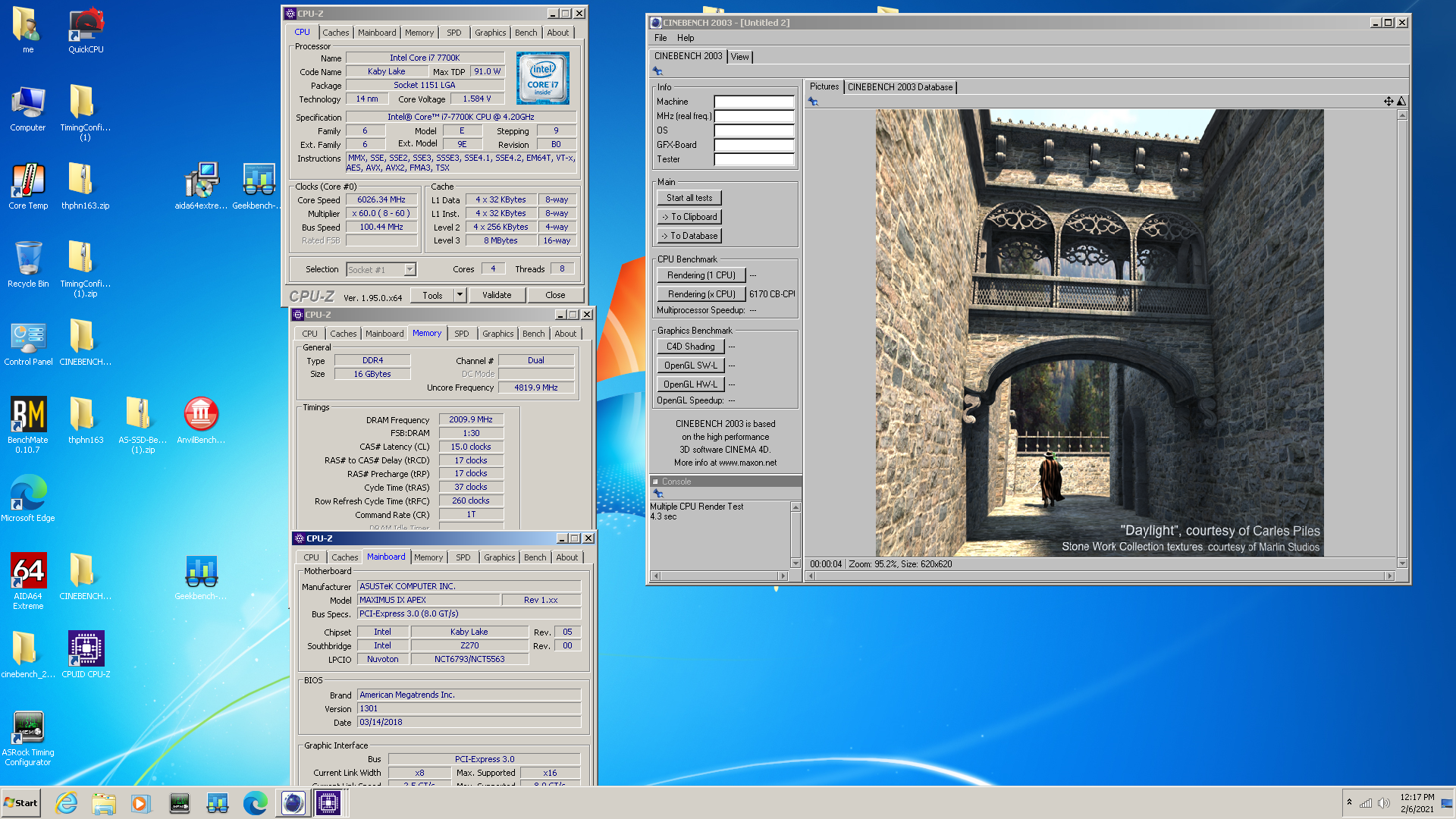The width and height of the screenshot is (1456, 819).
Task: Show hidden system tray icons
Action: click(x=1349, y=802)
